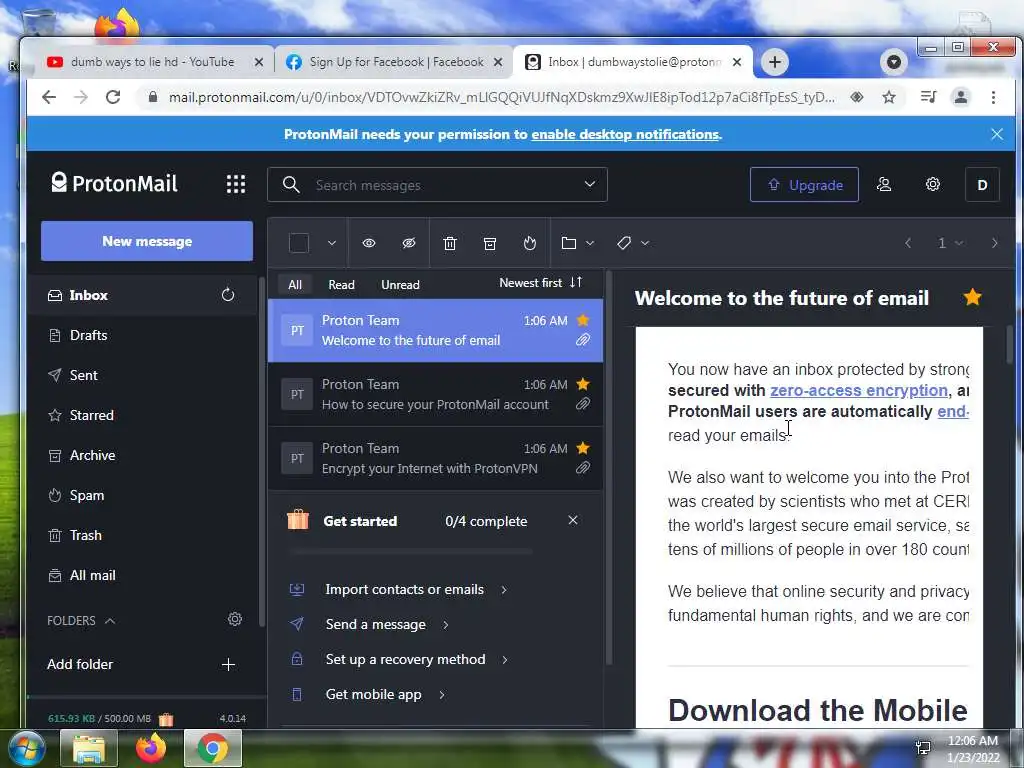
Task: Tick the select all messages checkbox
Action: click(x=298, y=243)
